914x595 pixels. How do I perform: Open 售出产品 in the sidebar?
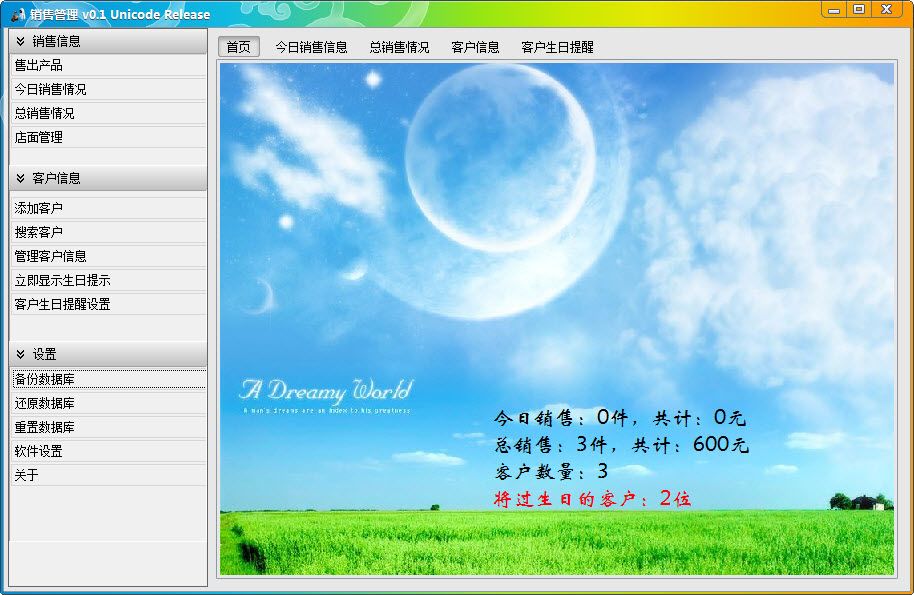(x=39, y=65)
